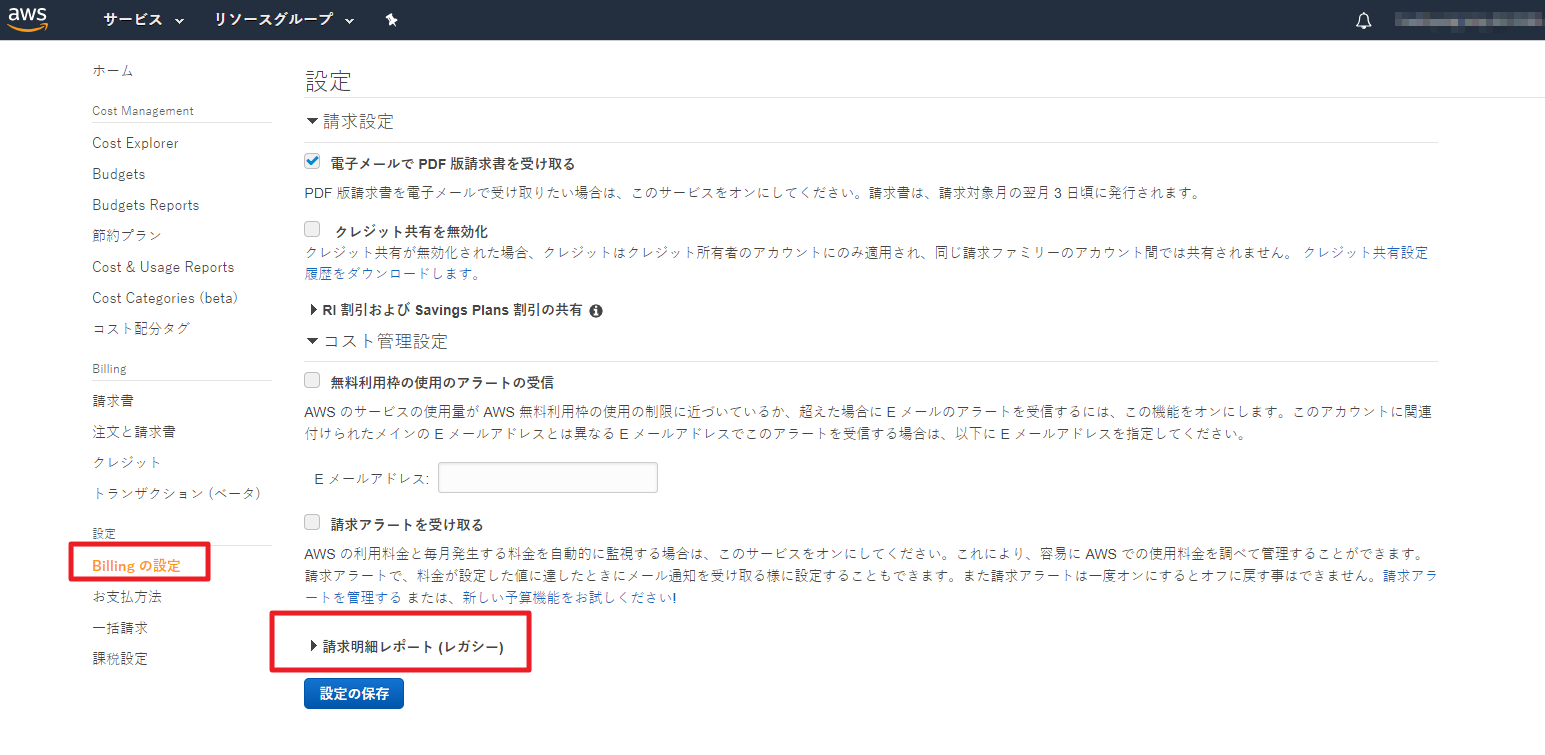
Task: Toggle 電子メールで PDF 版請求書を受け取る checkbox
Action: (312, 162)
